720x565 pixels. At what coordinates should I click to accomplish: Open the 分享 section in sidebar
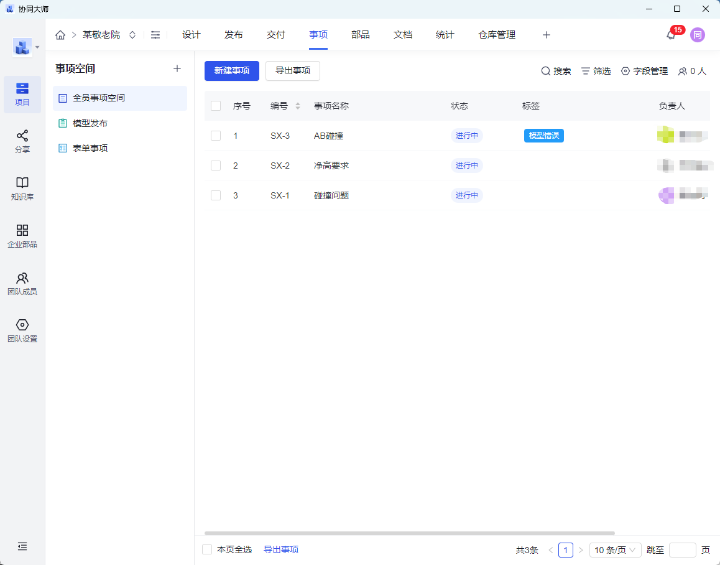tap(22, 141)
